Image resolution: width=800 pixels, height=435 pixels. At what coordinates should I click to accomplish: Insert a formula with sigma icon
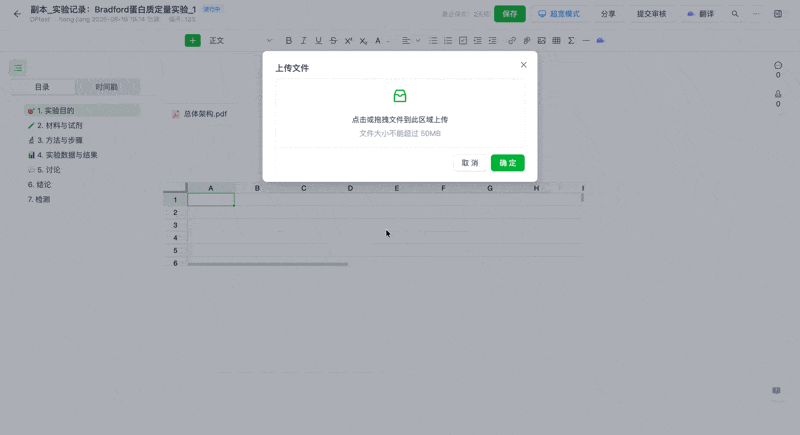point(571,40)
